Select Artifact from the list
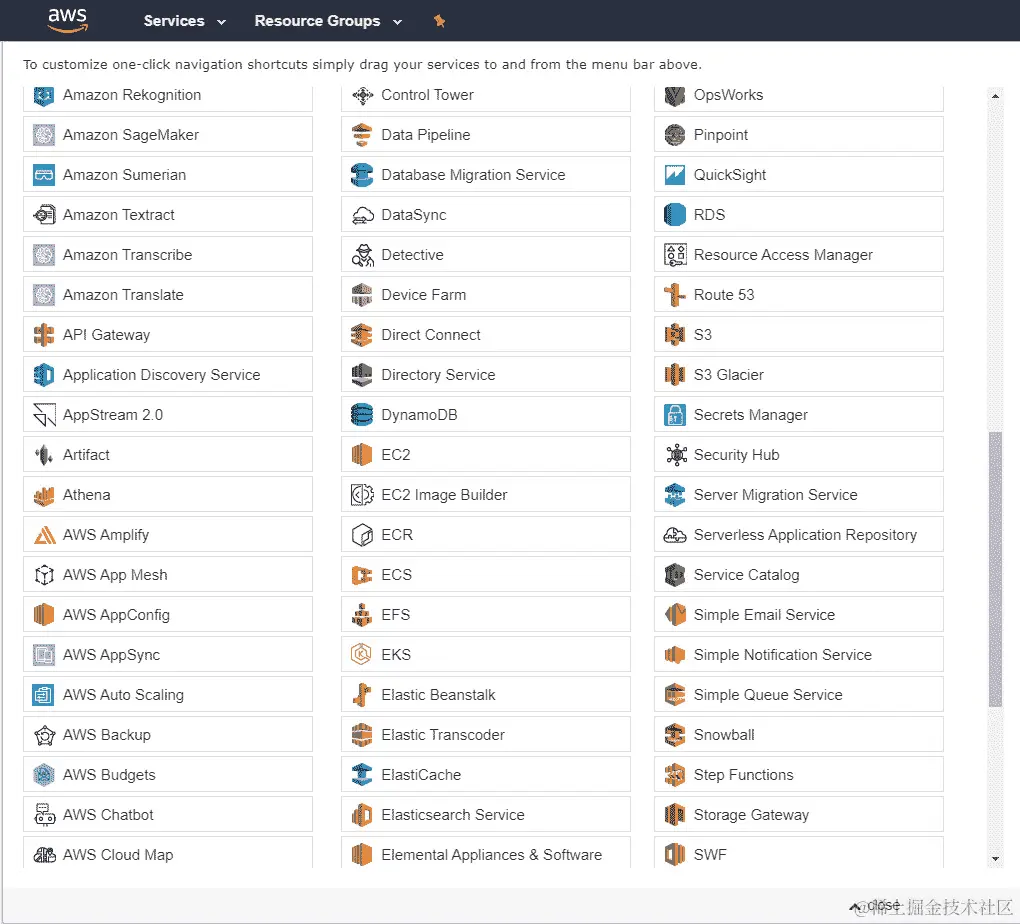 point(168,455)
